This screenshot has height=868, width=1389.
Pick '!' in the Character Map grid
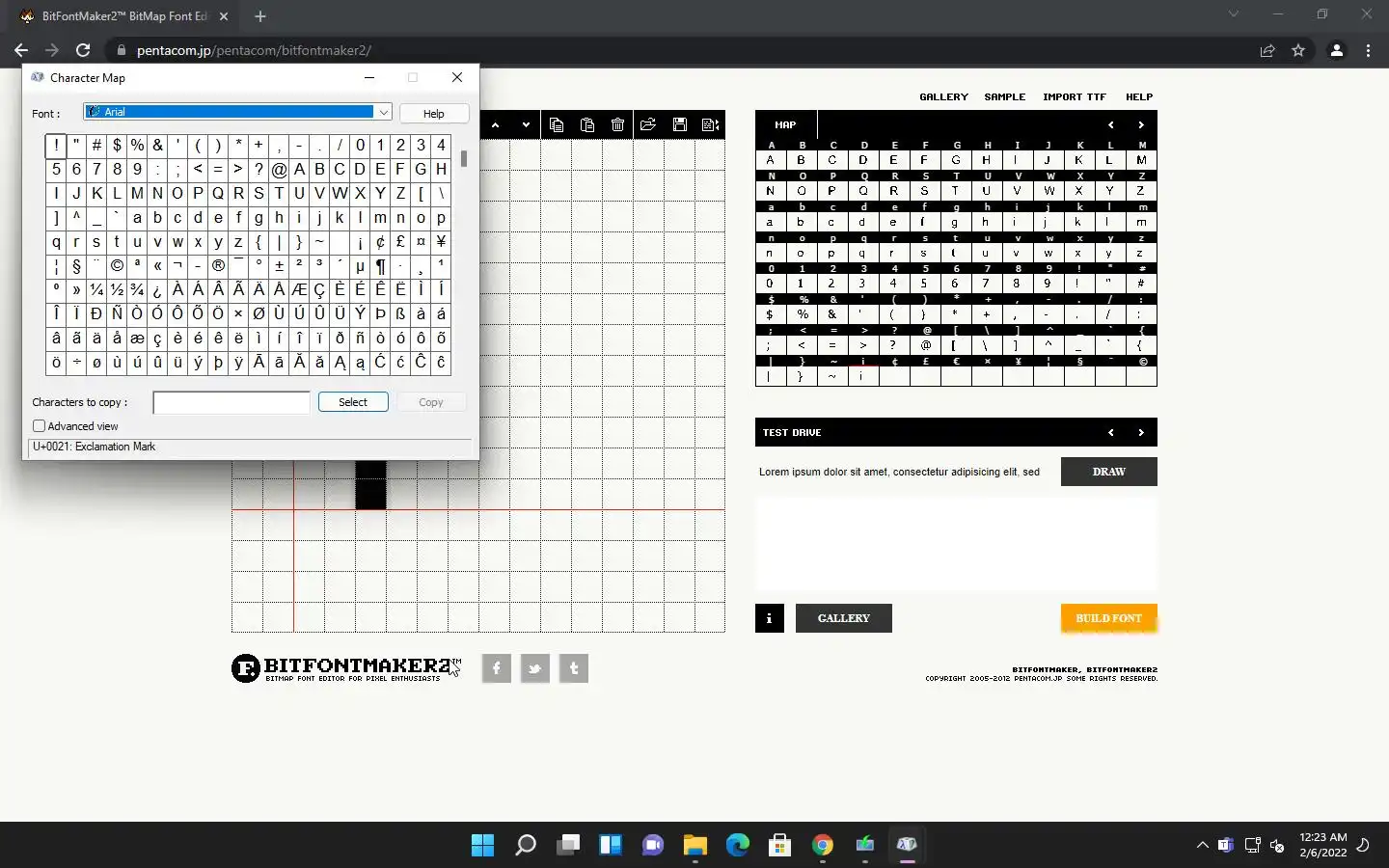[56, 145]
